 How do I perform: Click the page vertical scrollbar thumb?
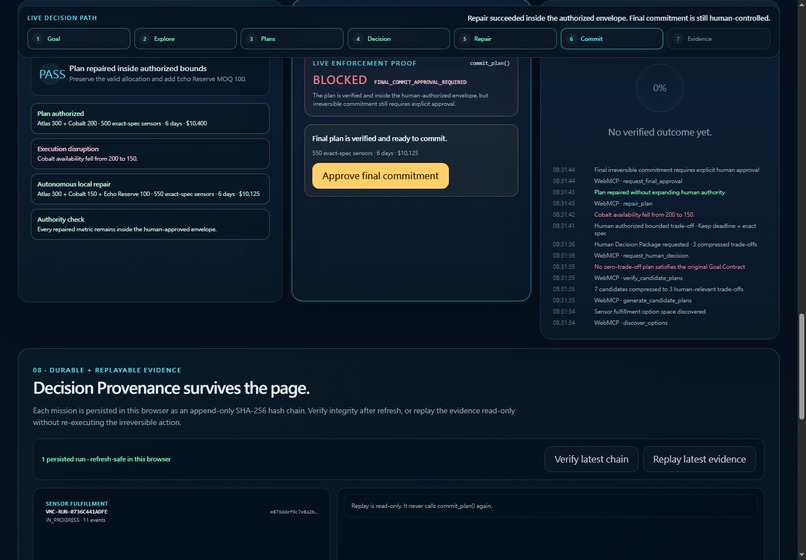click(x=801, y=367)
